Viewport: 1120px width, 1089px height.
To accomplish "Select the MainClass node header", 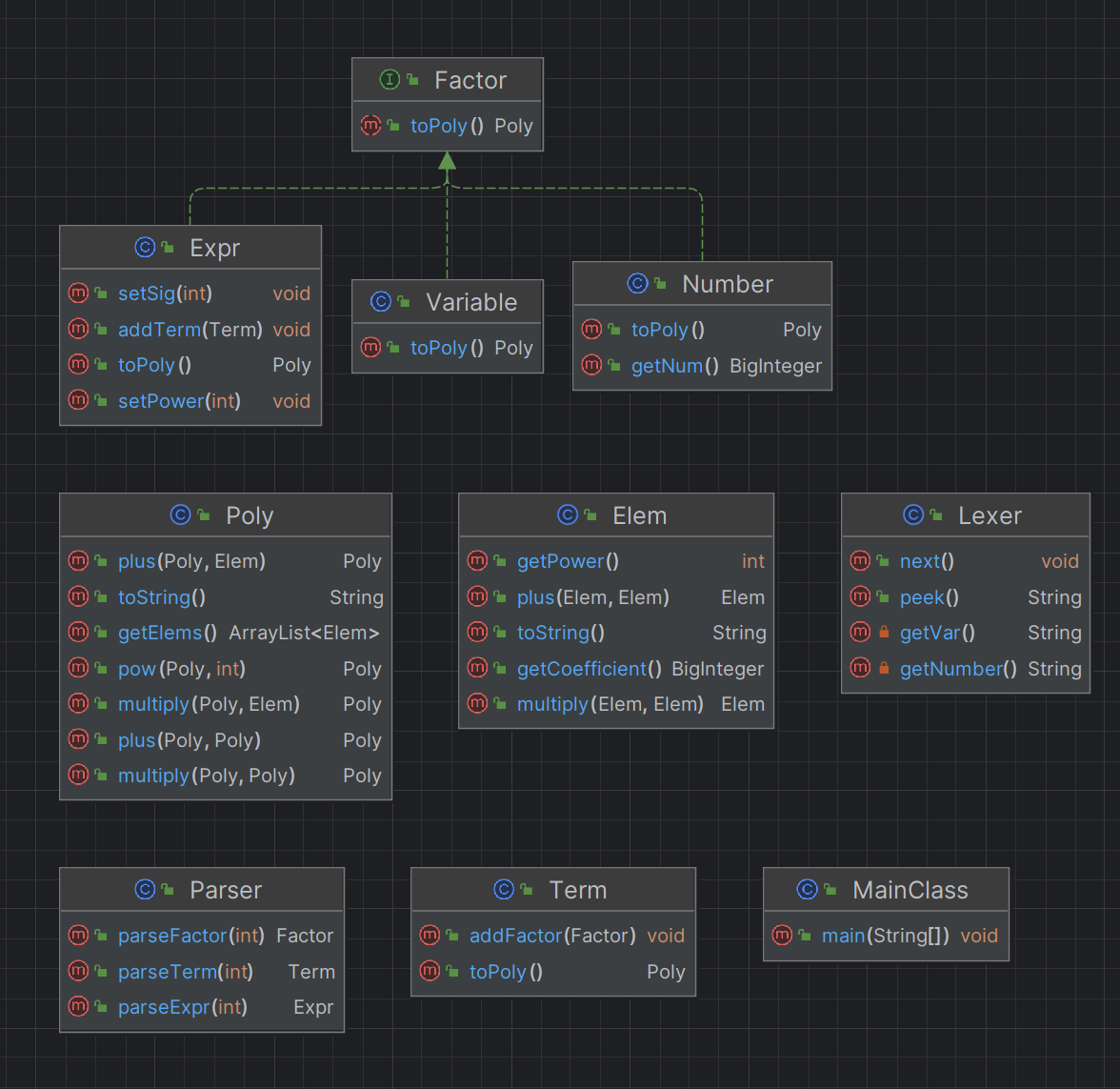I will pyautogui.click(x=886, y=890).
